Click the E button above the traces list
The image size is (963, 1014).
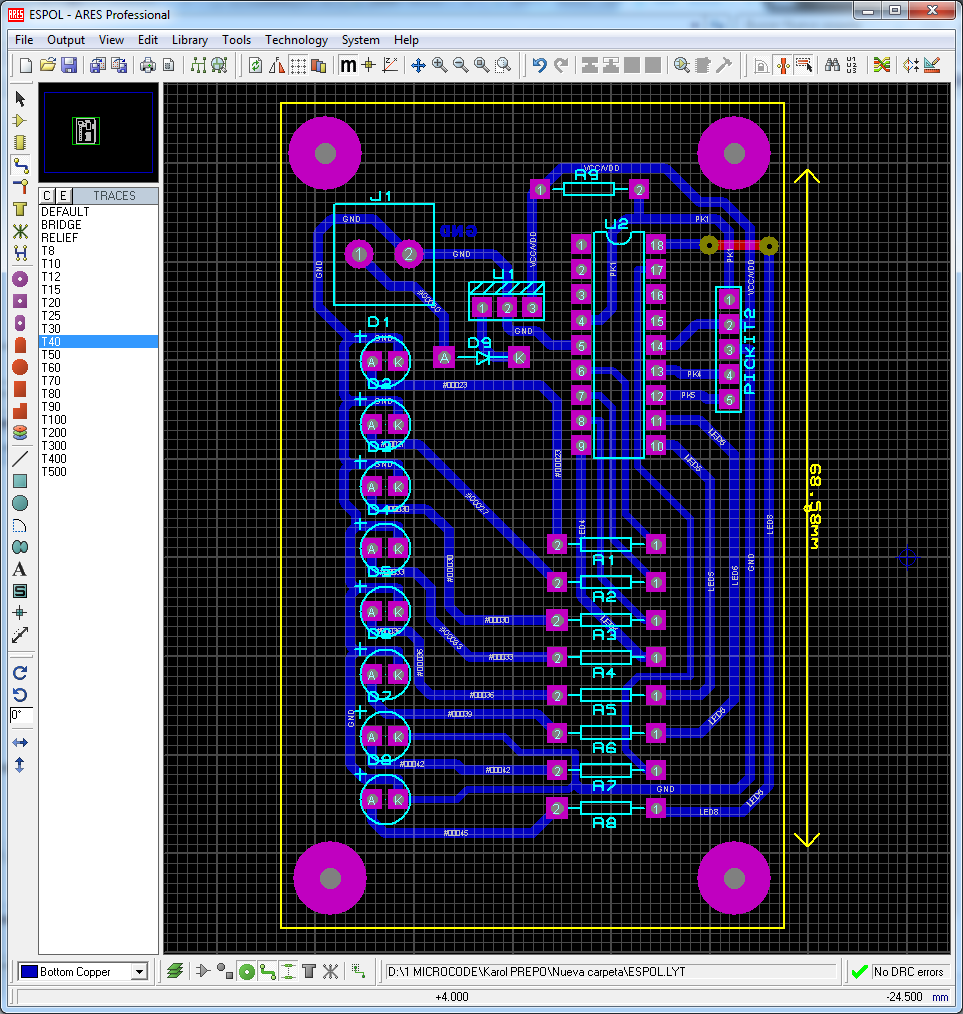click(x=63, y=196)
